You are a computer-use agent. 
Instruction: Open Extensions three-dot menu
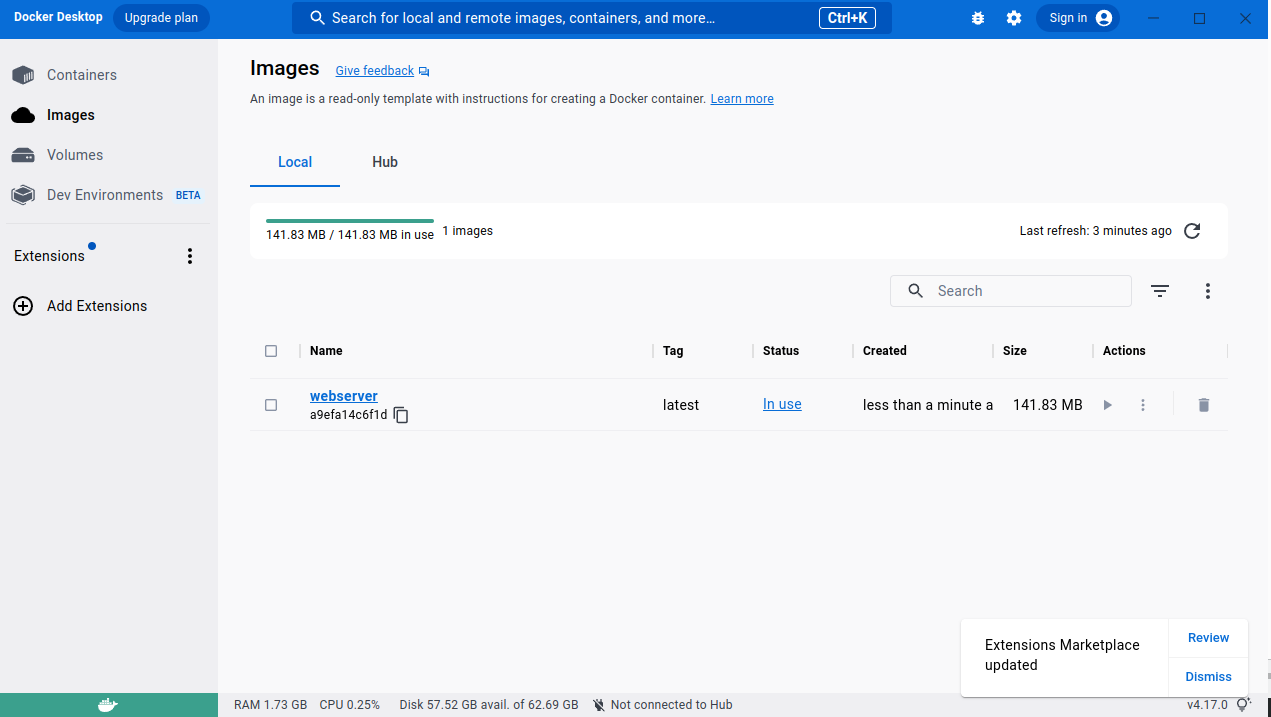(190, 256)
